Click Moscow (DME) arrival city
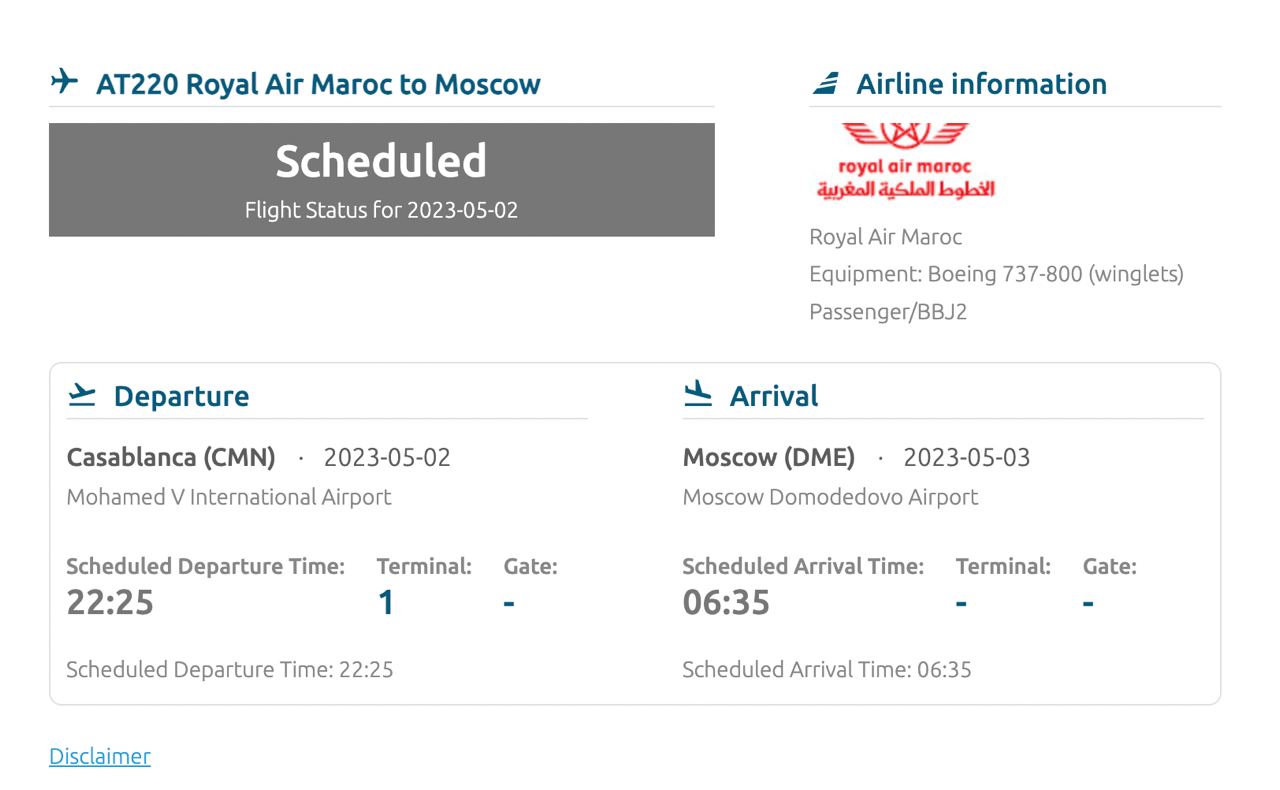The height and width of the screenshot is (790, 1280). tap(768, 457)
